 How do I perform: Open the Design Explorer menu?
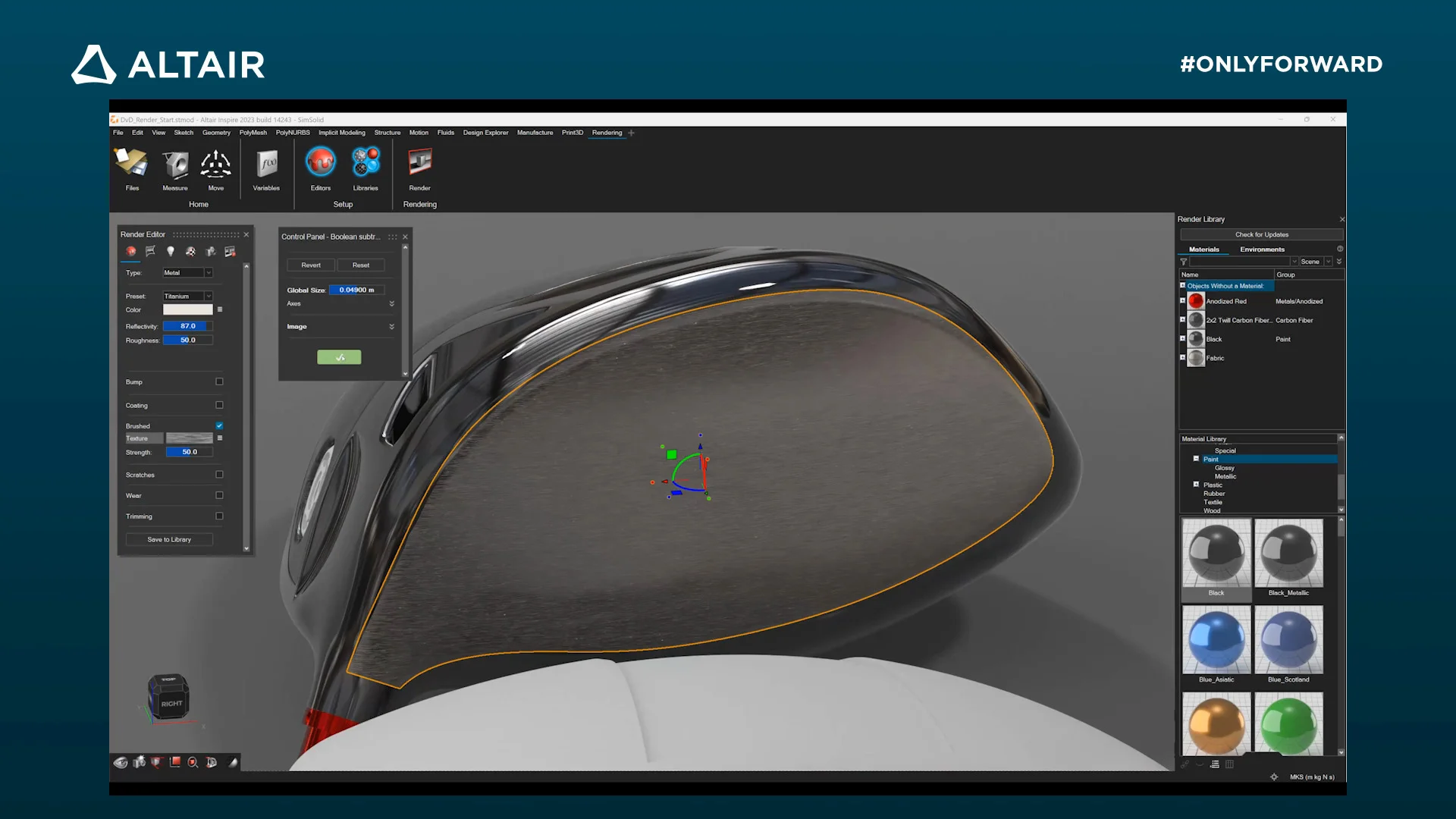(485, 132)
